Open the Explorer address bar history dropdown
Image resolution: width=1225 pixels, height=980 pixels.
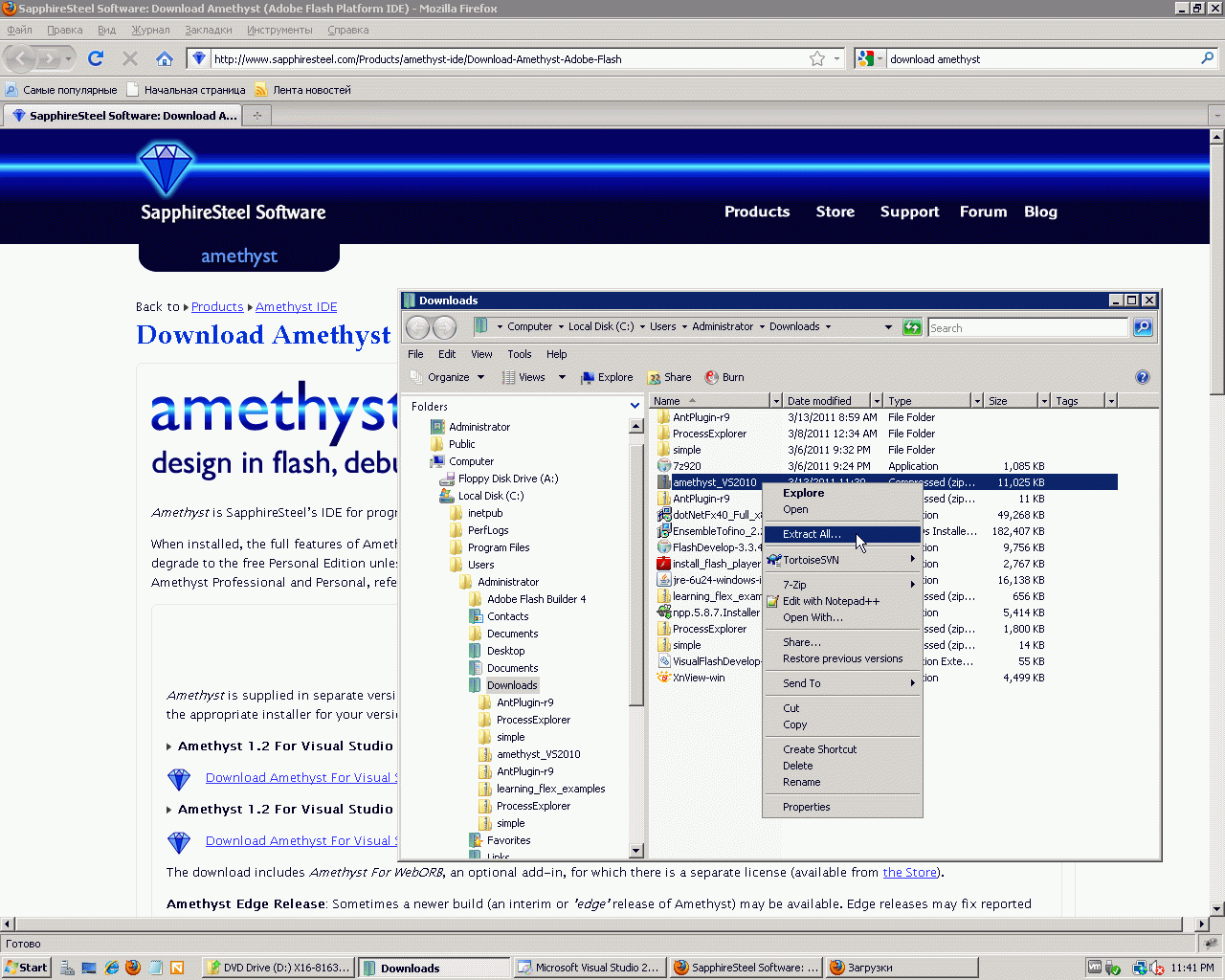click(x=888, y=327)
